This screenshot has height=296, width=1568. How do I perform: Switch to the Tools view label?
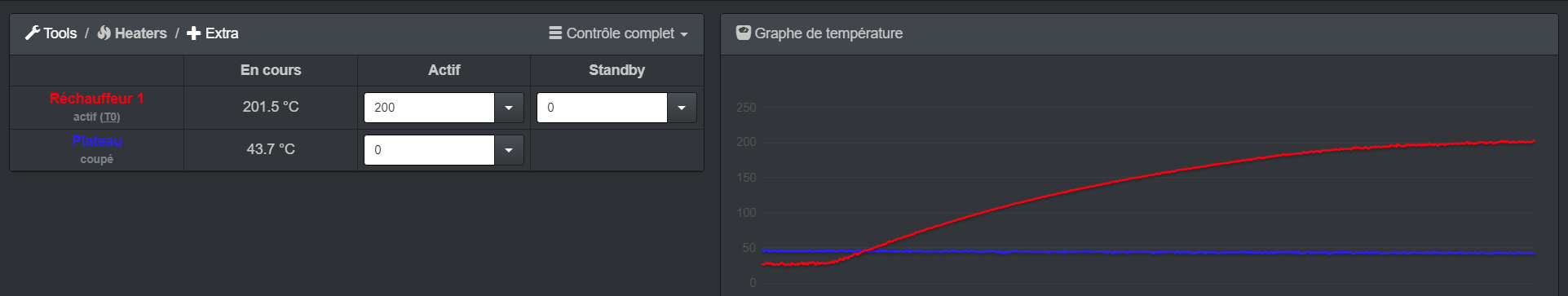(x=60, y=33)
